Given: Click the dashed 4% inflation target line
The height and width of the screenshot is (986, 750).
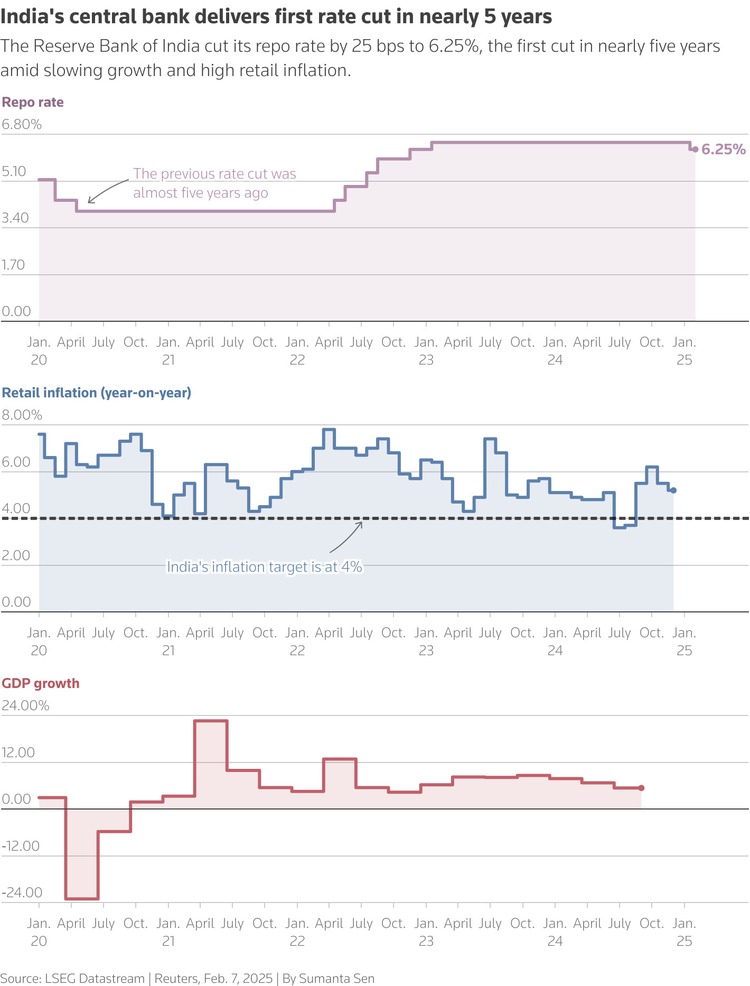Looking at the screenshot, I should pyautogui.click(x=500, y=518).
